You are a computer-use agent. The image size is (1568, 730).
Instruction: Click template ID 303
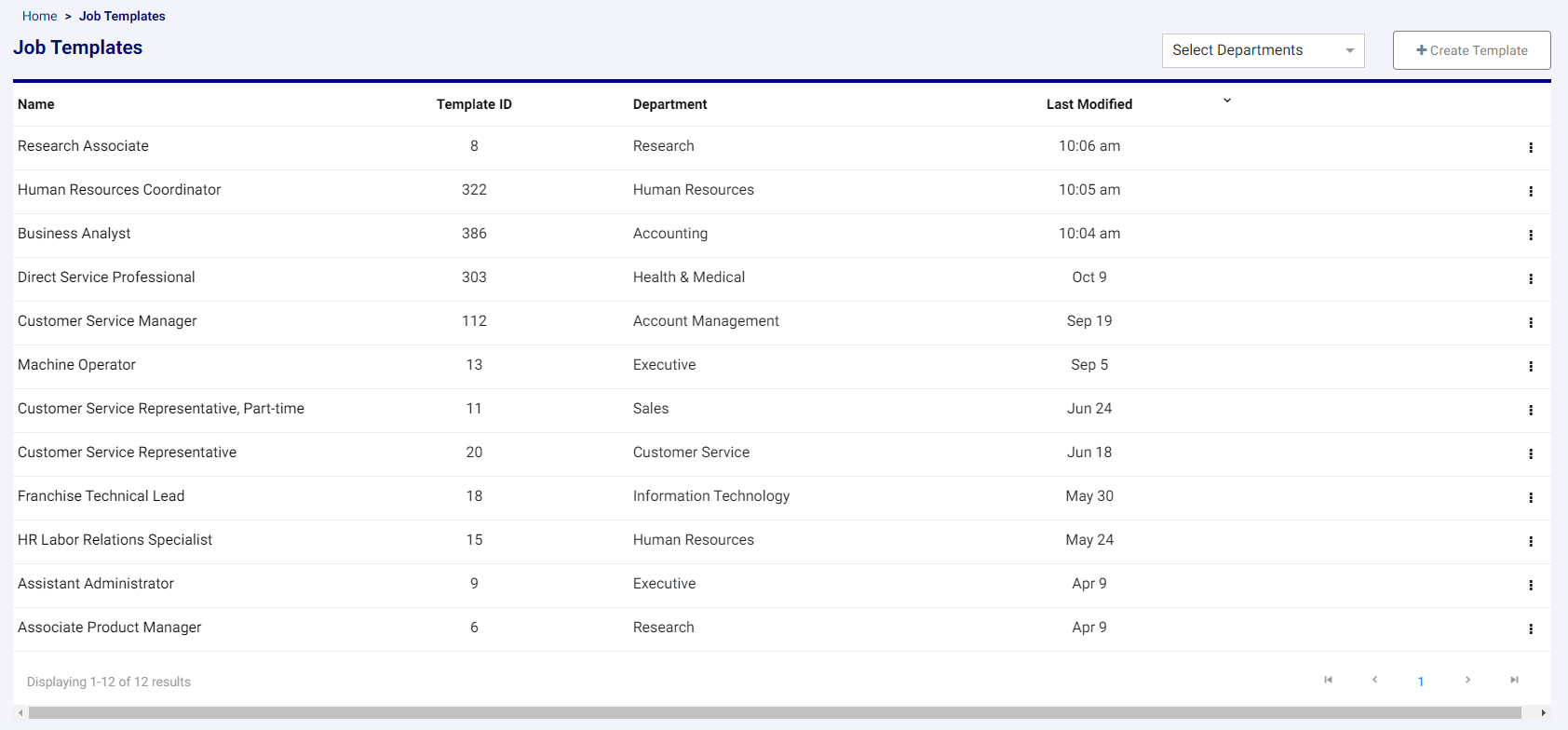pos(474,277)
